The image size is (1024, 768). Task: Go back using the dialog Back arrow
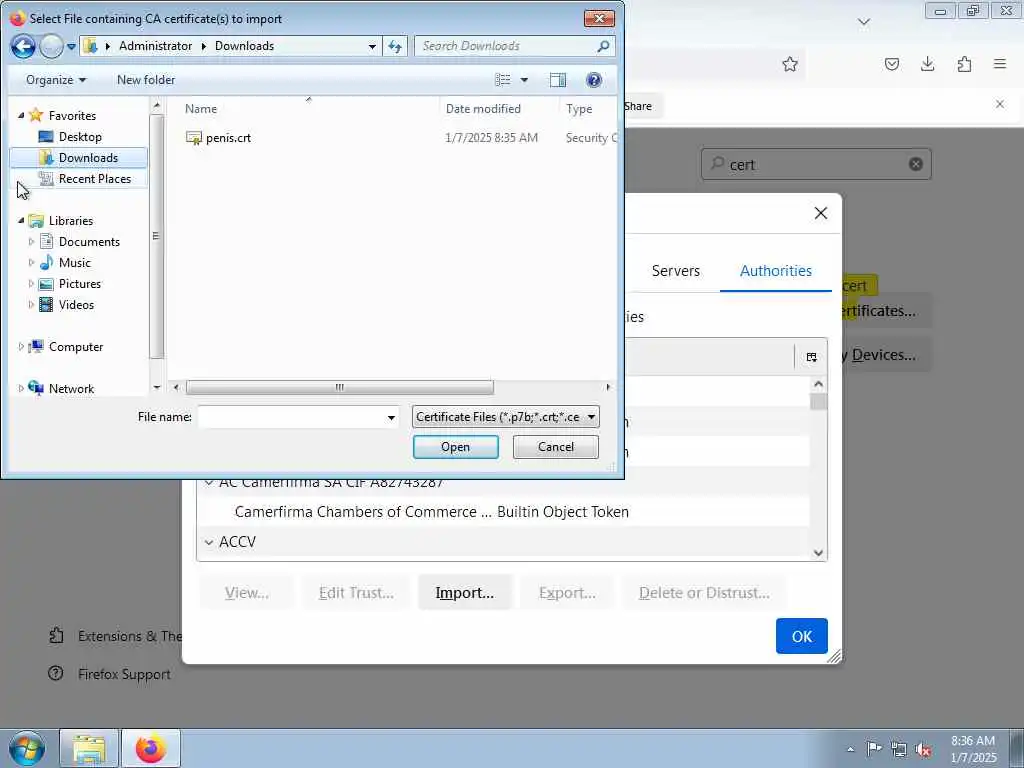point(23,46)
